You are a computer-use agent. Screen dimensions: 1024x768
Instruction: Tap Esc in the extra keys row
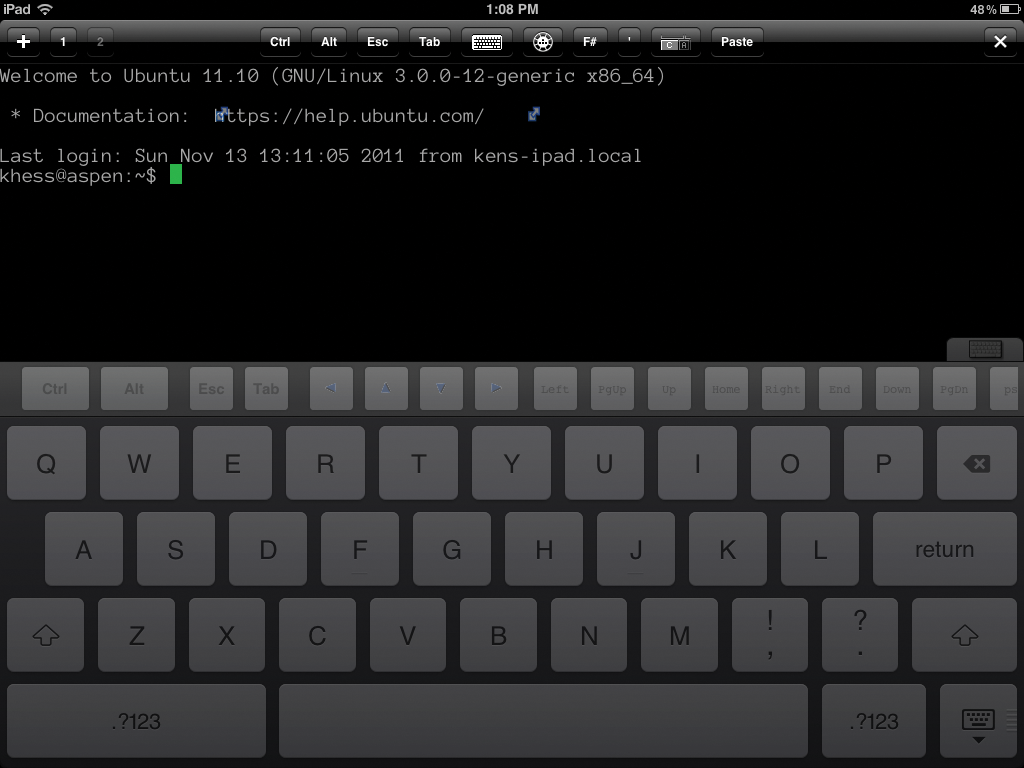[x=211, y=389]
